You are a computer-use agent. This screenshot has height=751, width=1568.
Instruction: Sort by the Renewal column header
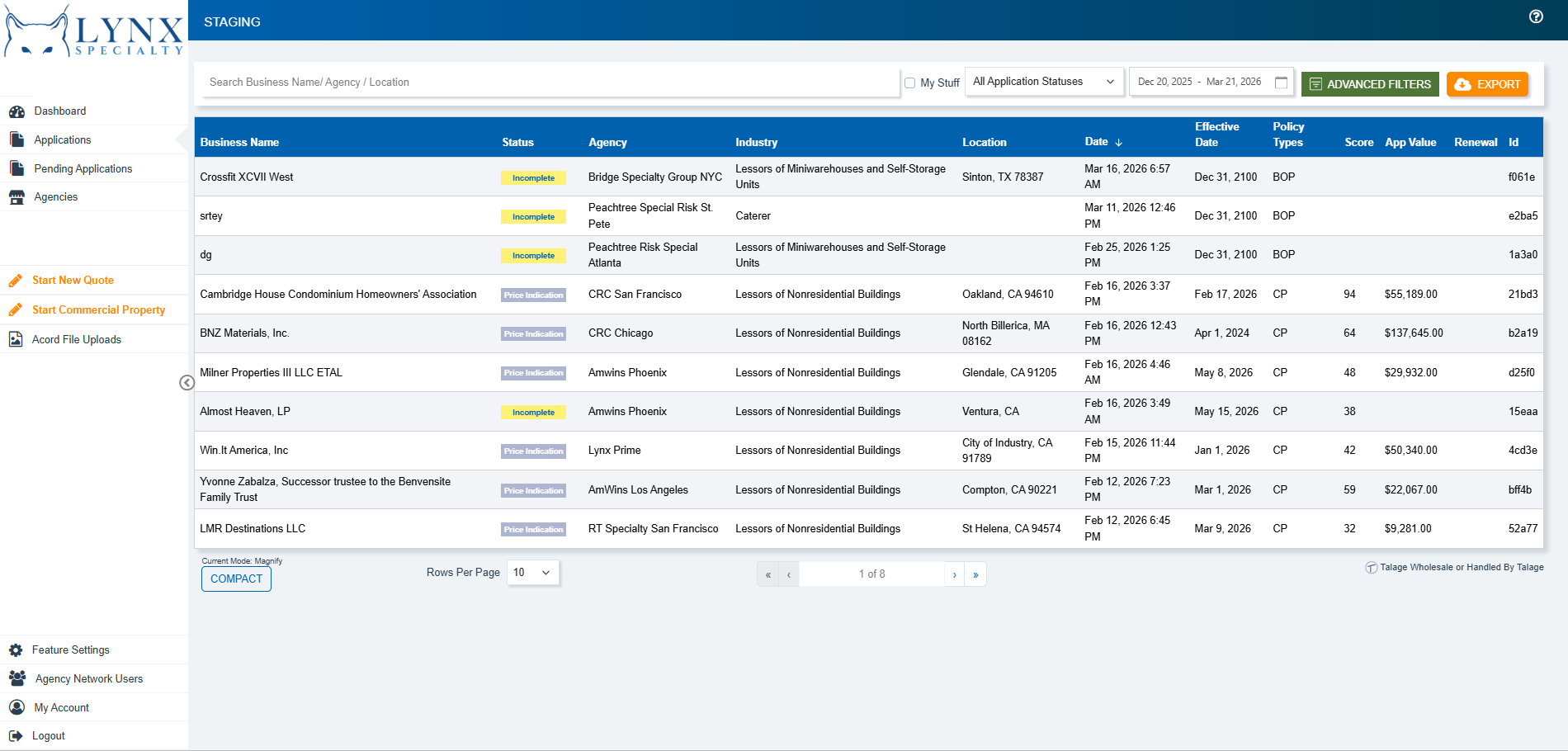pyautogui.click(x=1476, y=143)
